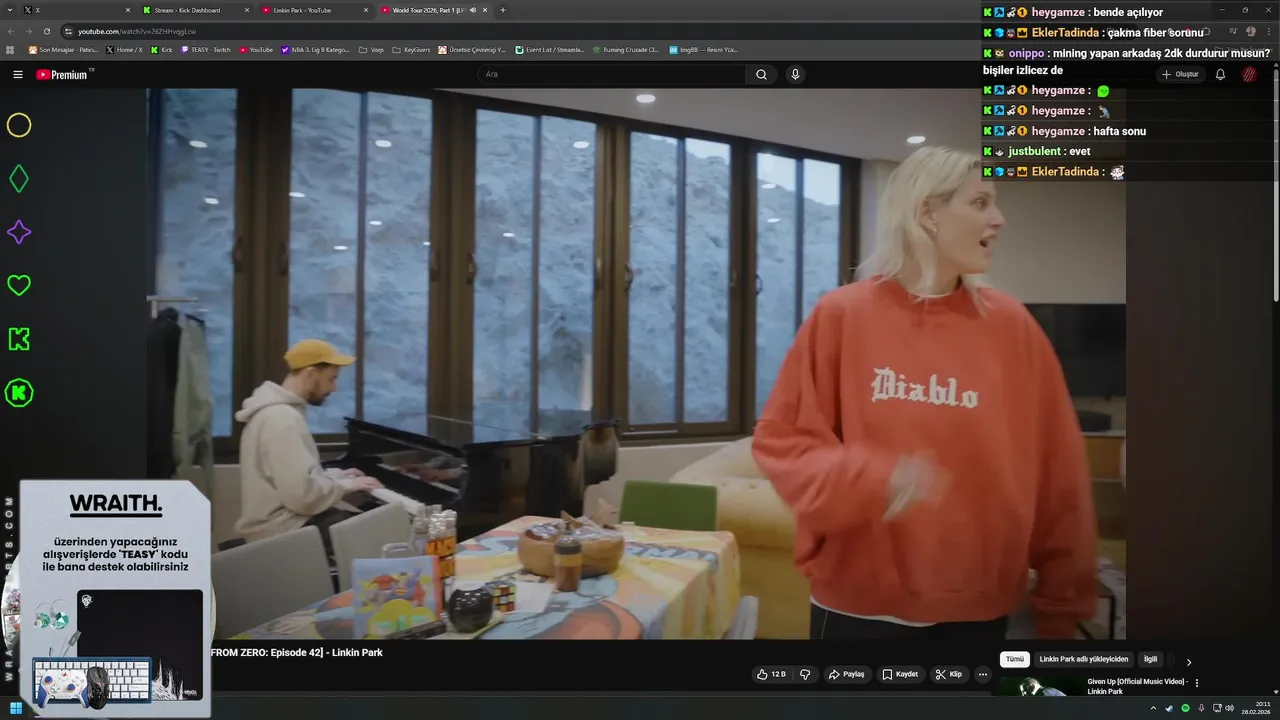Expand the tab search dropdown arrow
This screenshot has height=720, width=1280.
point(10,10)
